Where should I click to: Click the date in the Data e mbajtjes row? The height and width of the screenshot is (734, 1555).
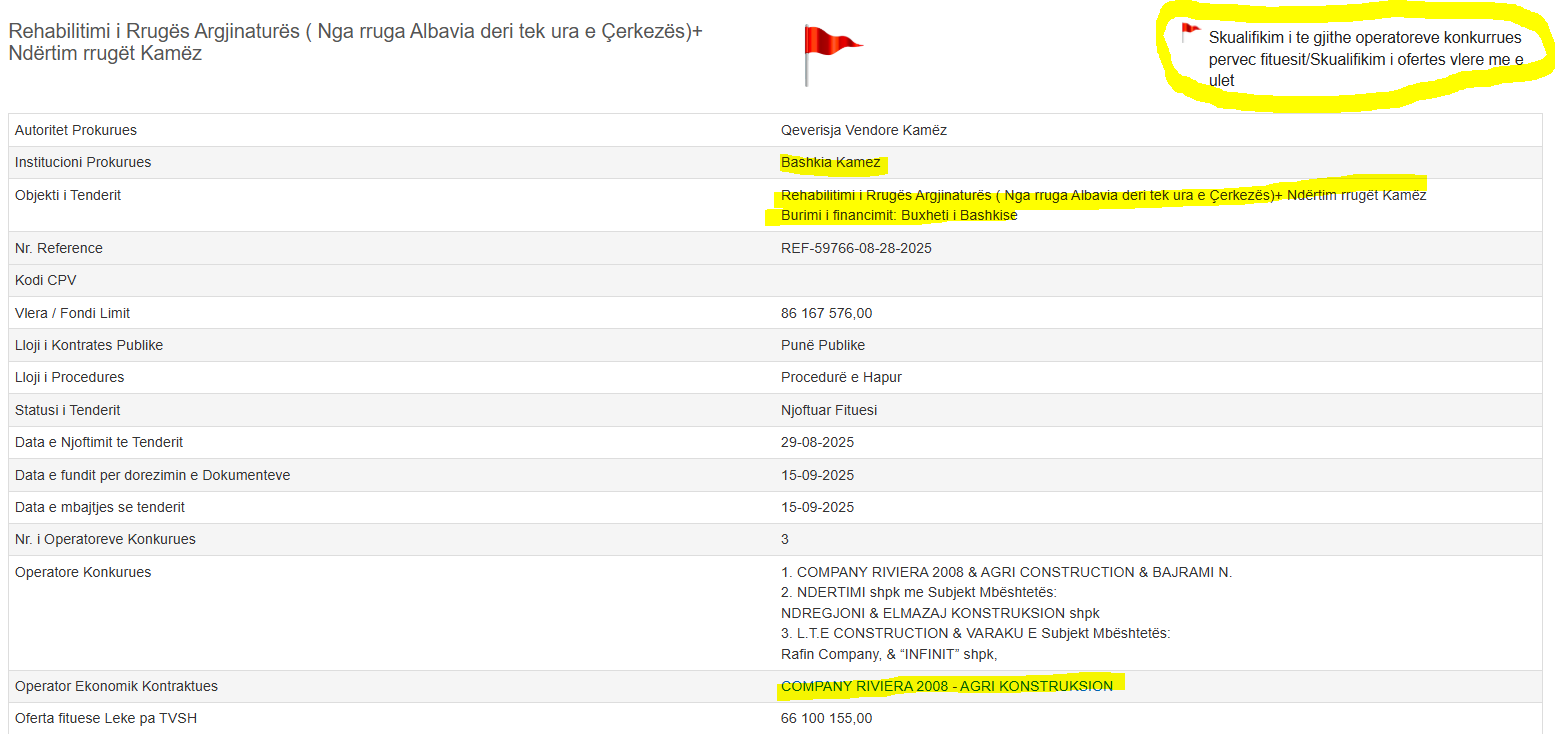tap(817, 508)
